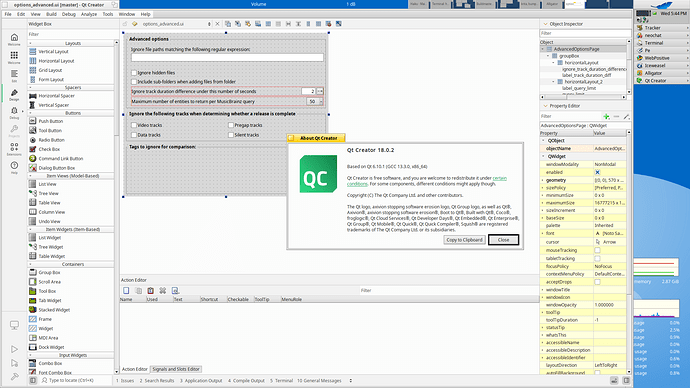Collapse the Containers section in Widget Box
The image size is (690, 388).
30,264
